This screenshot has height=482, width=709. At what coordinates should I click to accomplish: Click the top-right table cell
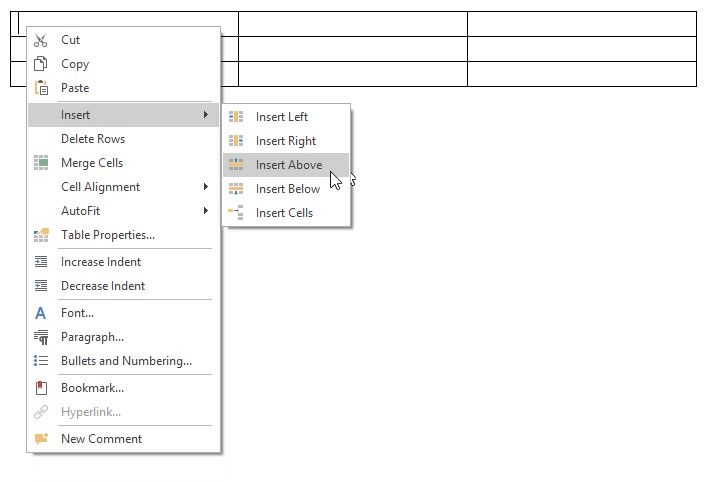pyautogui.click(x=581, y=24)
